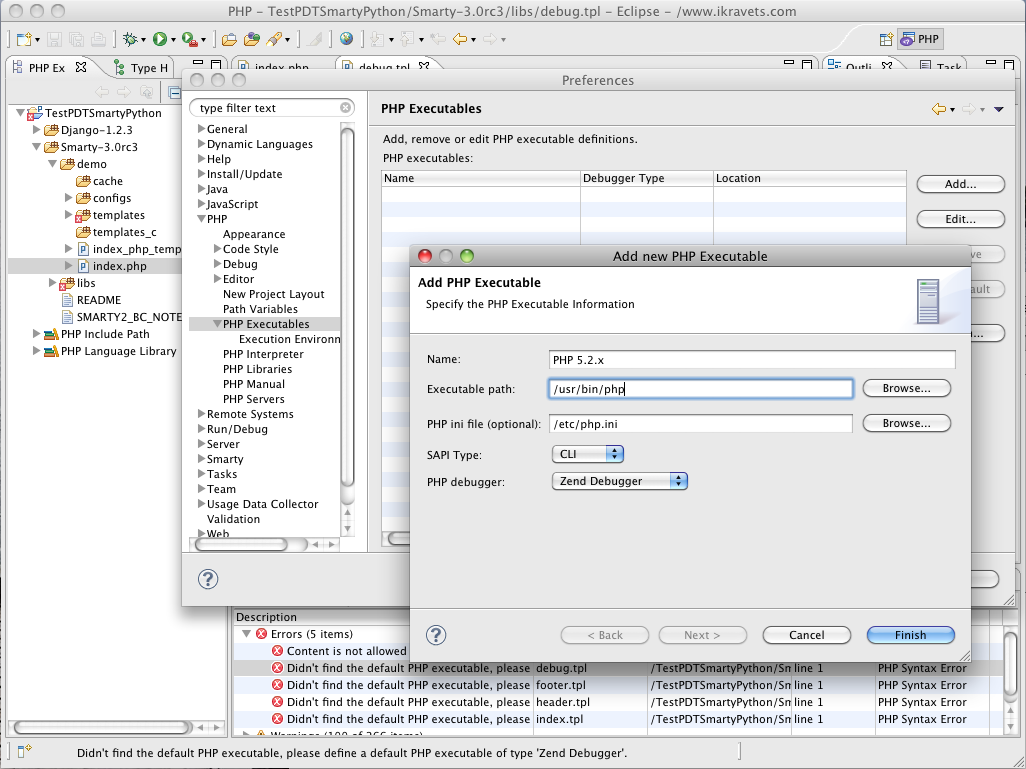This screenshot has width=1026, height=769.
Task: Select index.php in PHP Explorer
Action: [x=120, y=266]
